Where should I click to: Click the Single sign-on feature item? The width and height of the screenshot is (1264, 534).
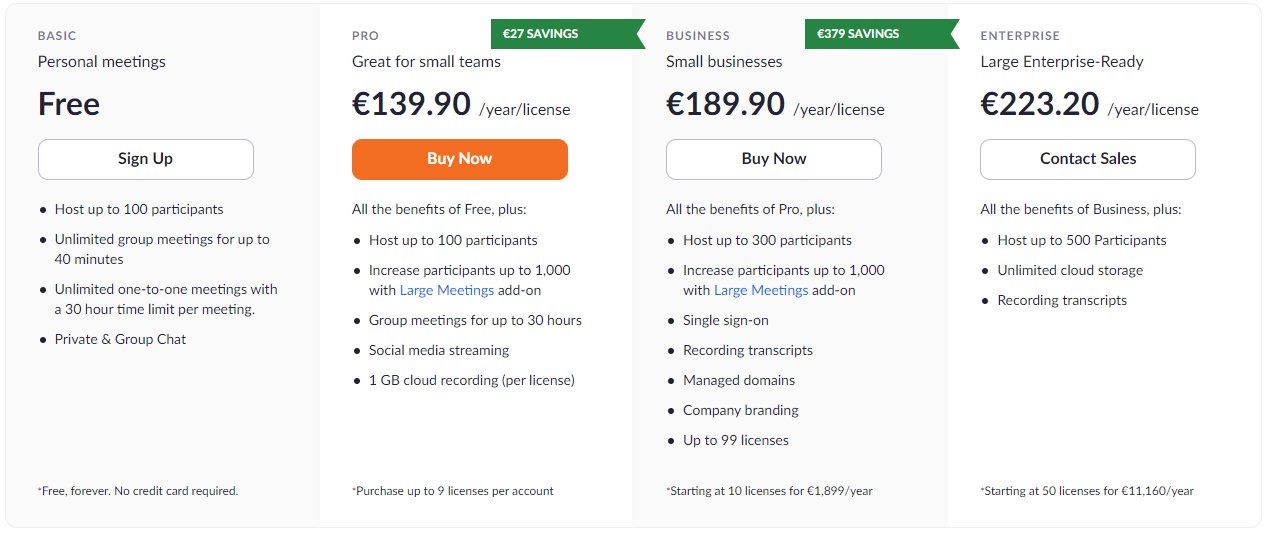(726, 320)
